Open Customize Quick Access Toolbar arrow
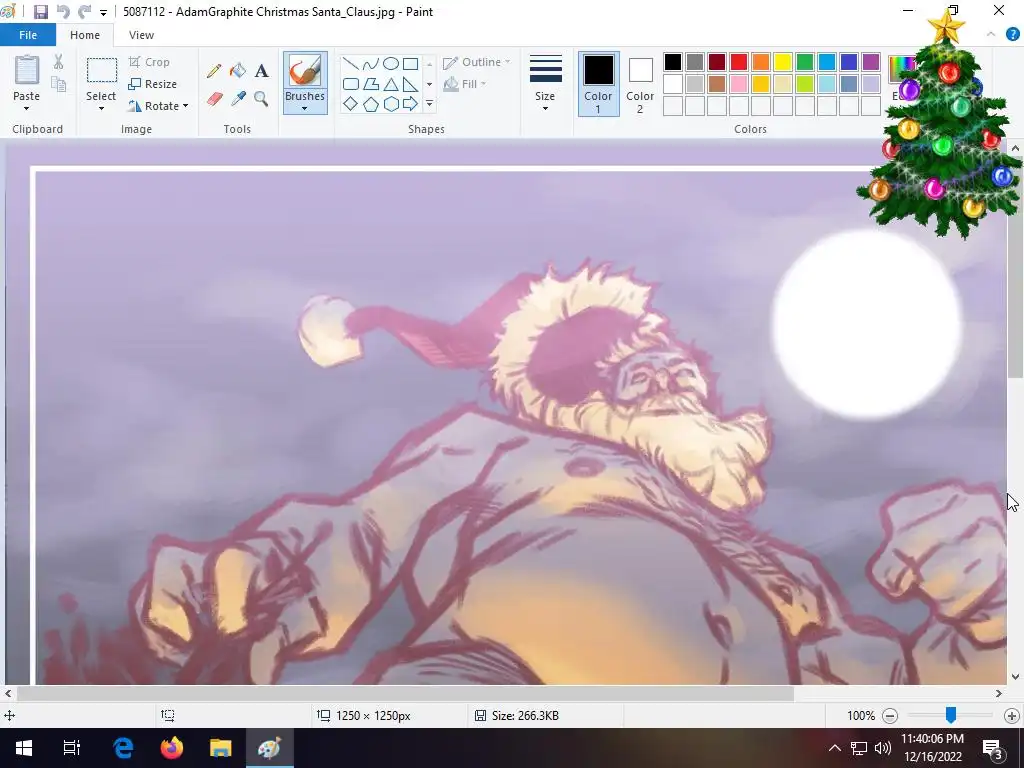 coord(103,12)
